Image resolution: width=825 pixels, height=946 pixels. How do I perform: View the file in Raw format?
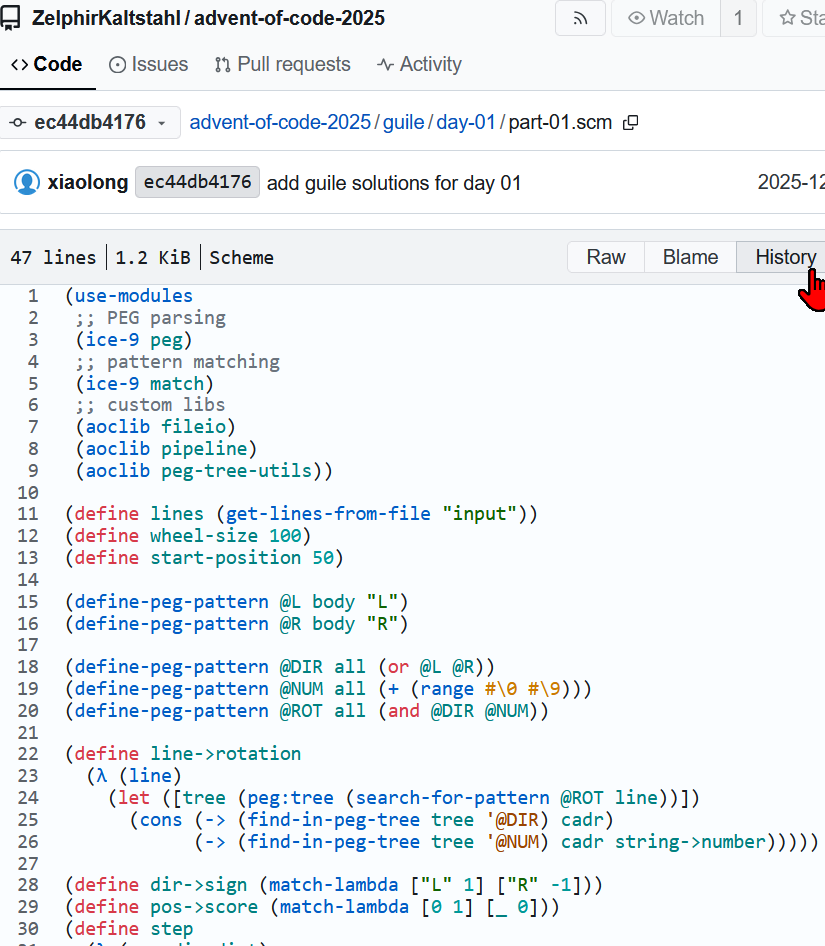[605, 257]
